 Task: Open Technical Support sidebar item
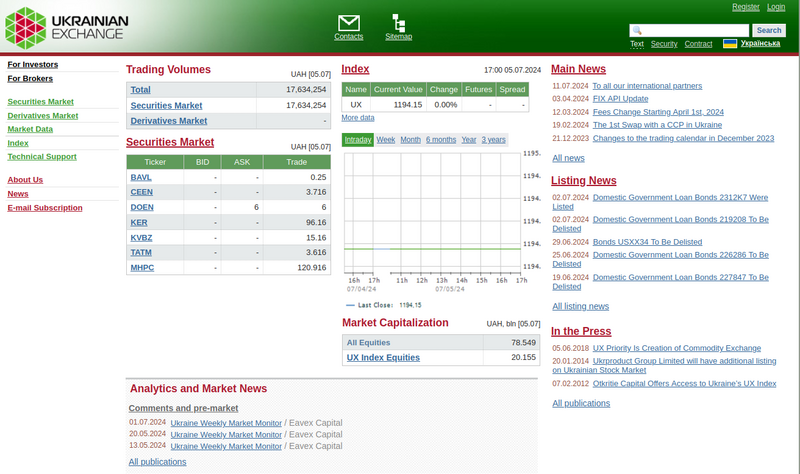(42, 157)
